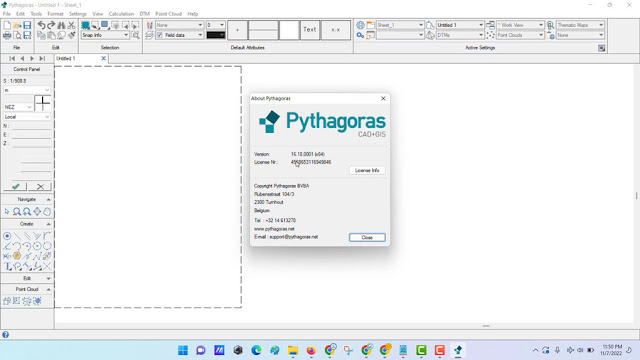Open the DTM menu

click(x=144, y=14)
